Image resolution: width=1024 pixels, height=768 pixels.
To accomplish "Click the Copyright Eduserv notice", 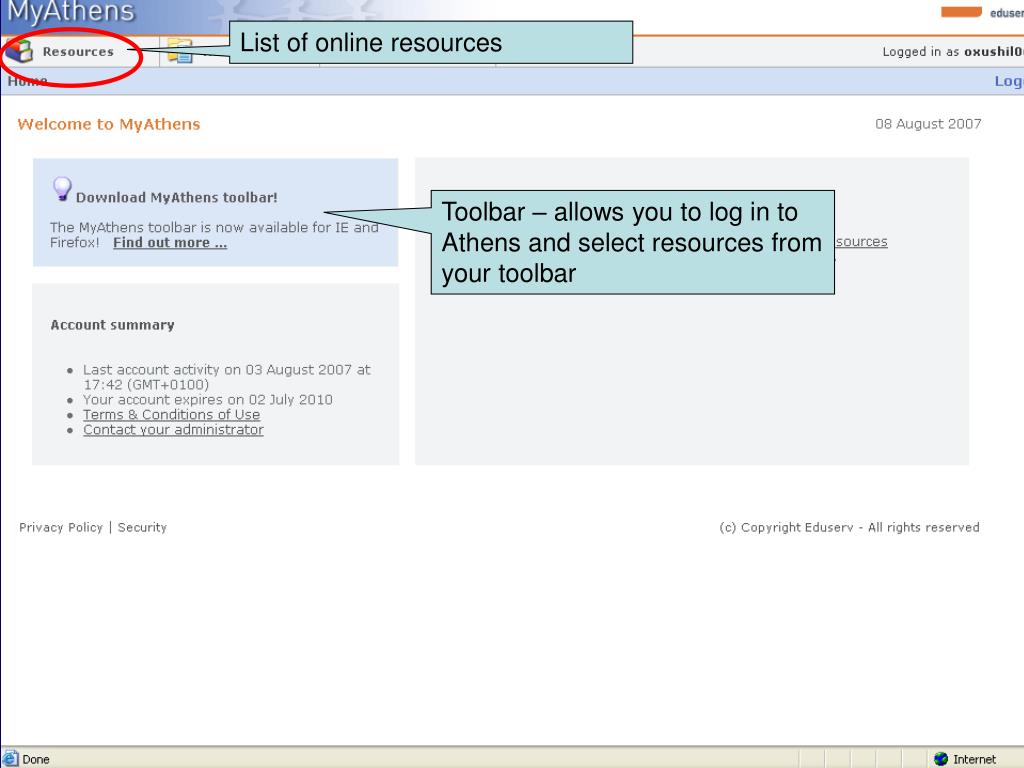I will 849,527.
